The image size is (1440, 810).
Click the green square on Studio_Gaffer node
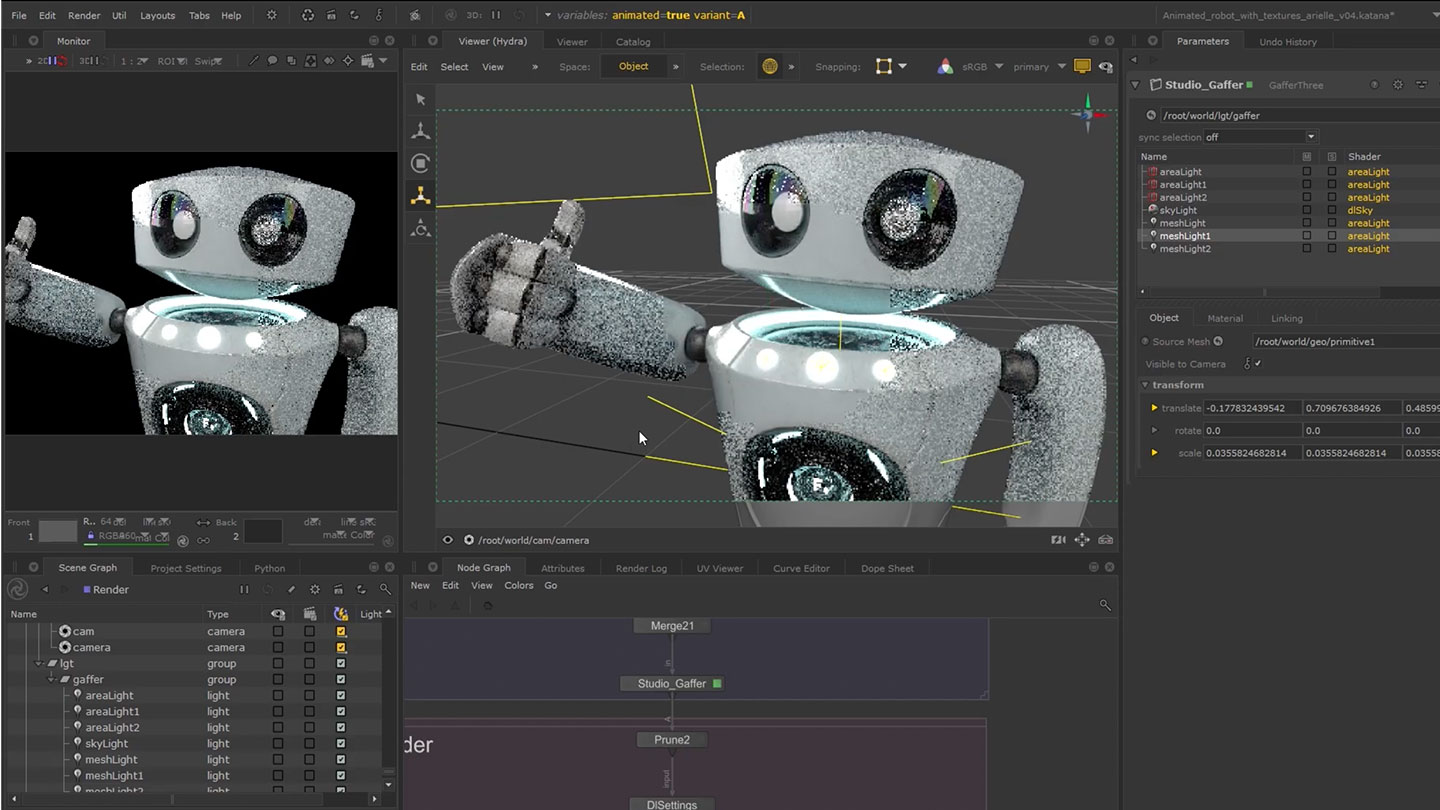717,684
